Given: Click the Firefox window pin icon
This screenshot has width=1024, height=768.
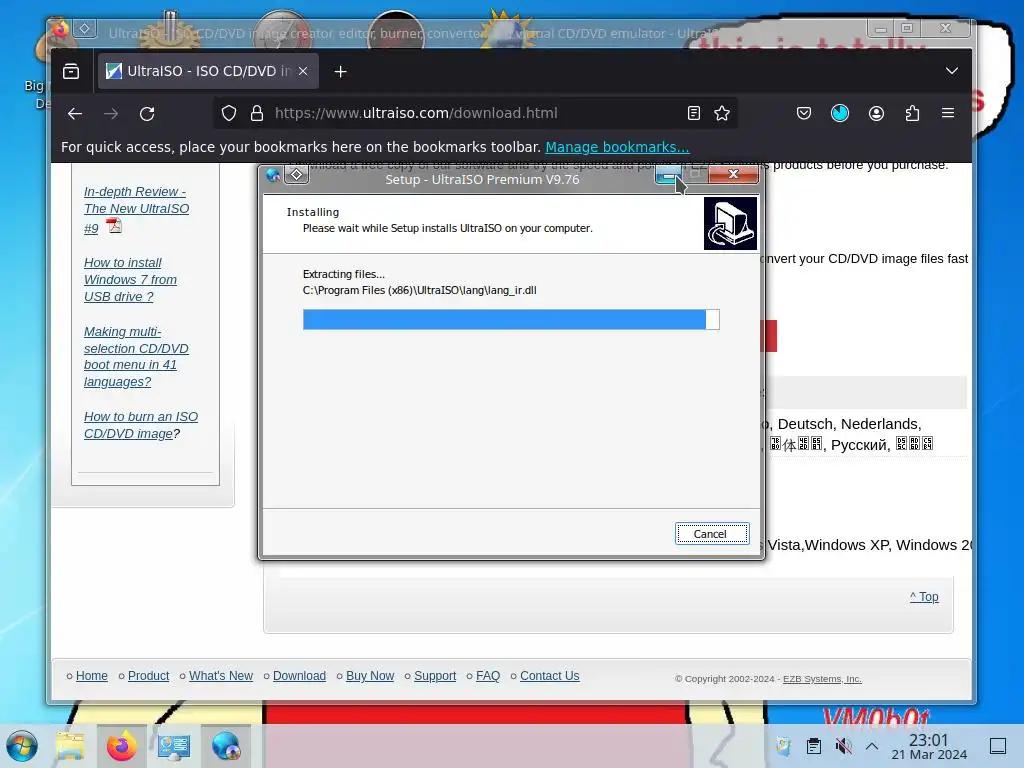Looking at the screenshot, I should [x=84, y=29].
